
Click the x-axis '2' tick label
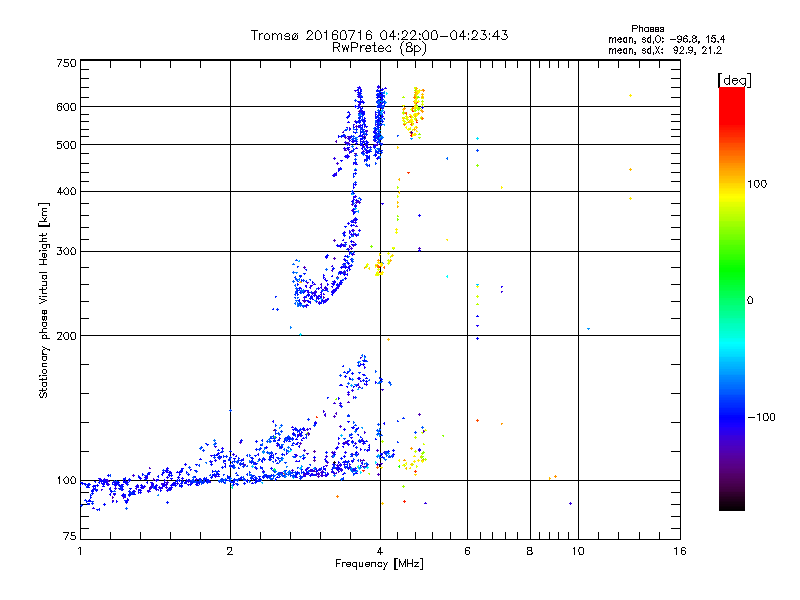click(230, 551)
